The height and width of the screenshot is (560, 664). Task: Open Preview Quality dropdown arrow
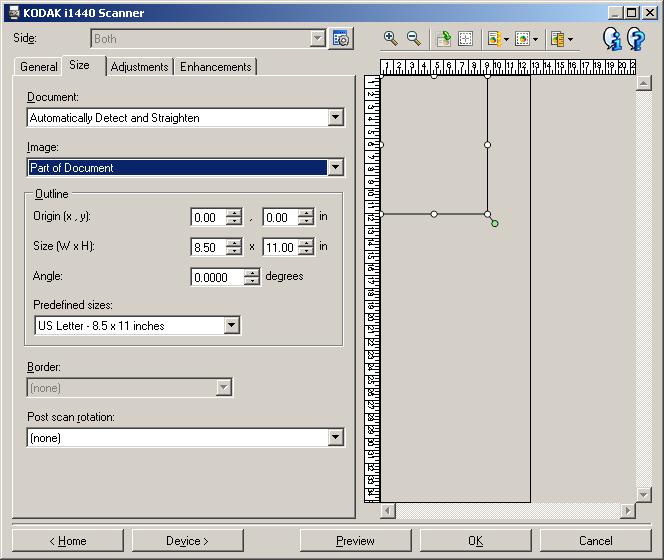(x=506, y=40)
